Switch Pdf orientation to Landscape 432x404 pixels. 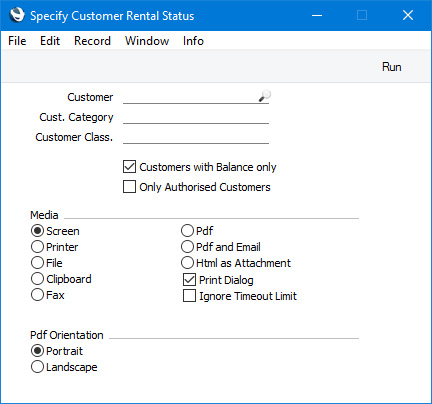(x=37, y=367)
